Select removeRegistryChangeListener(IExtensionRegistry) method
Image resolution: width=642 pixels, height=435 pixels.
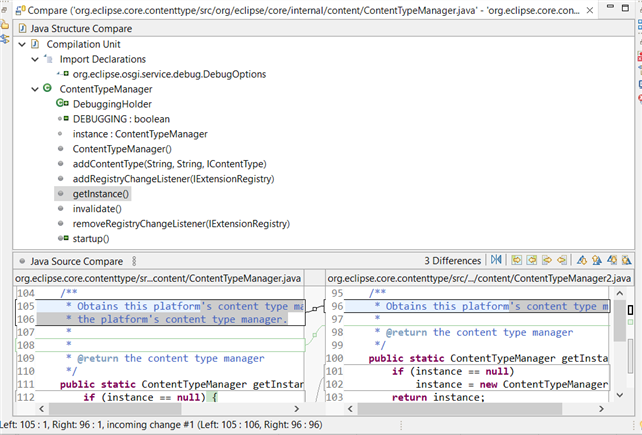click(181, 224)
